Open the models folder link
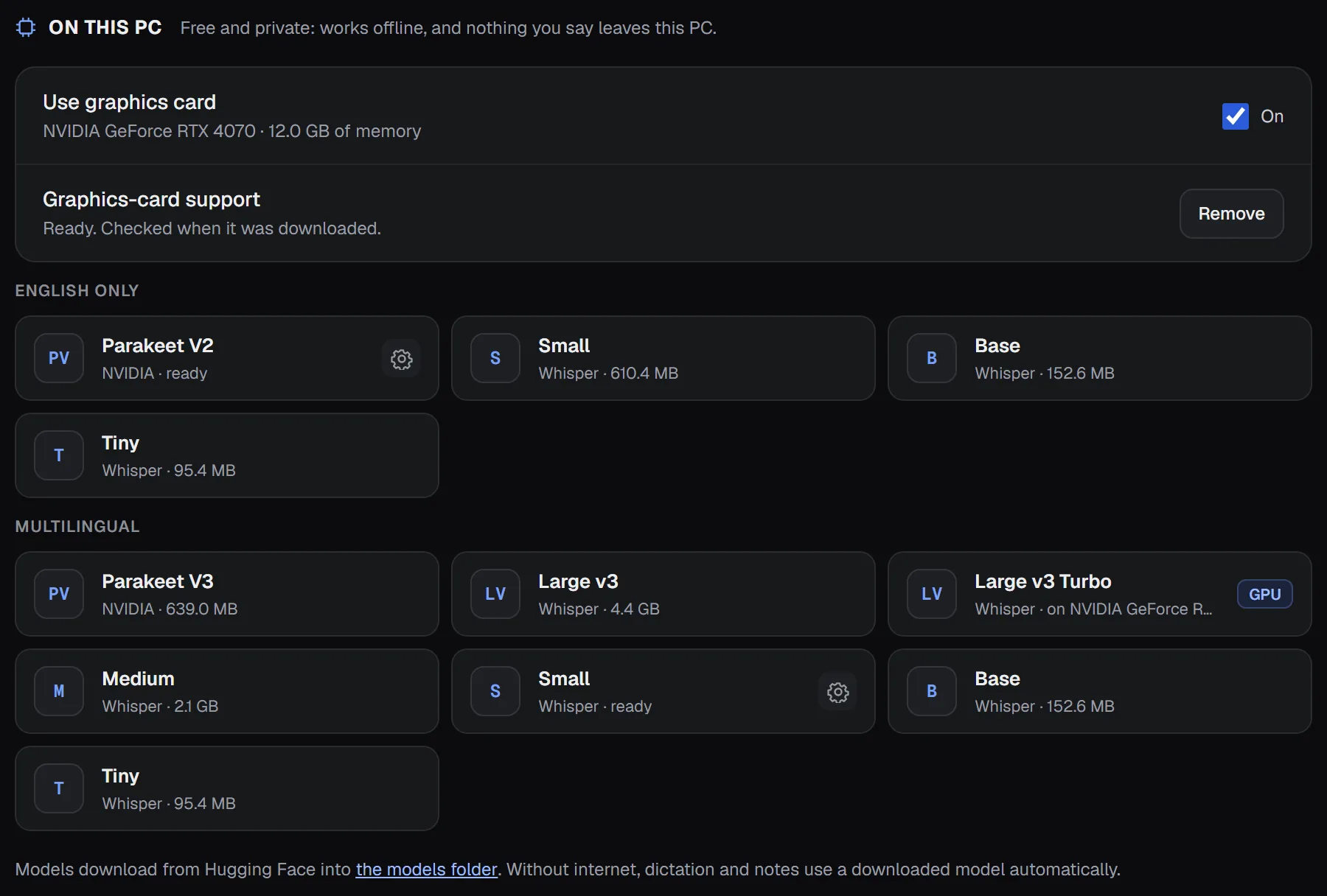 pos(427,869)
